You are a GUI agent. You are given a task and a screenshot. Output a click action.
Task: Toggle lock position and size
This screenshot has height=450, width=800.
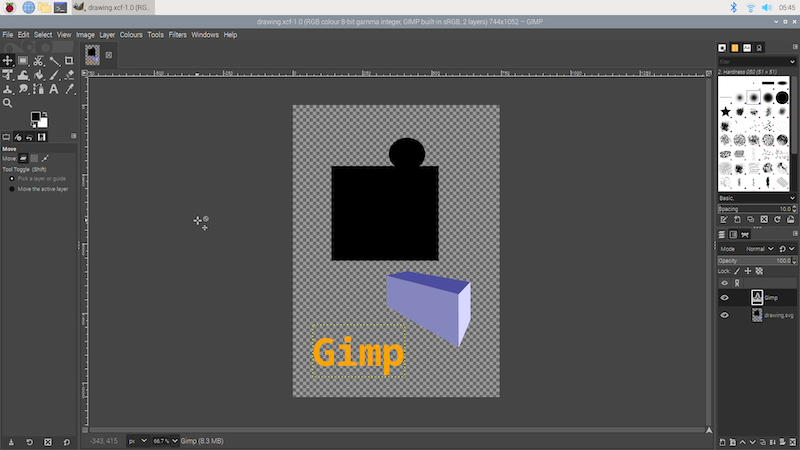pyautogui.click(x=748, y=271)
